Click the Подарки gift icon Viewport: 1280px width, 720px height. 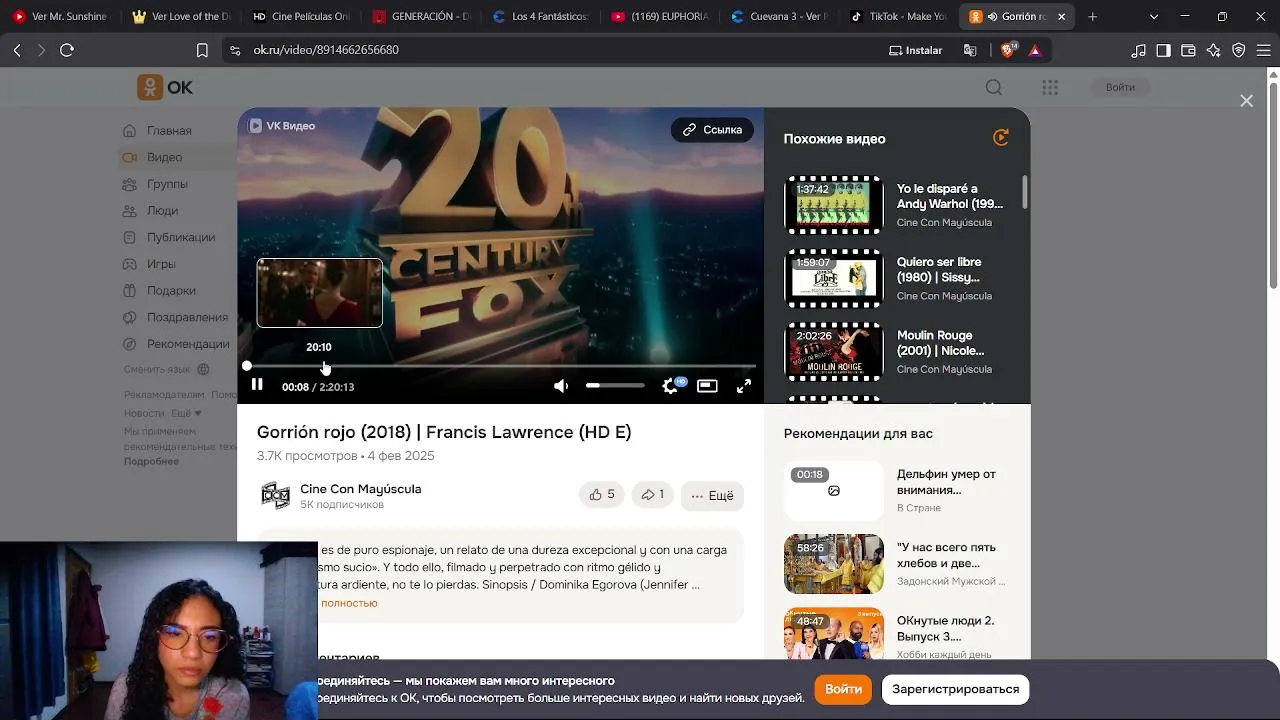(129, 290)
